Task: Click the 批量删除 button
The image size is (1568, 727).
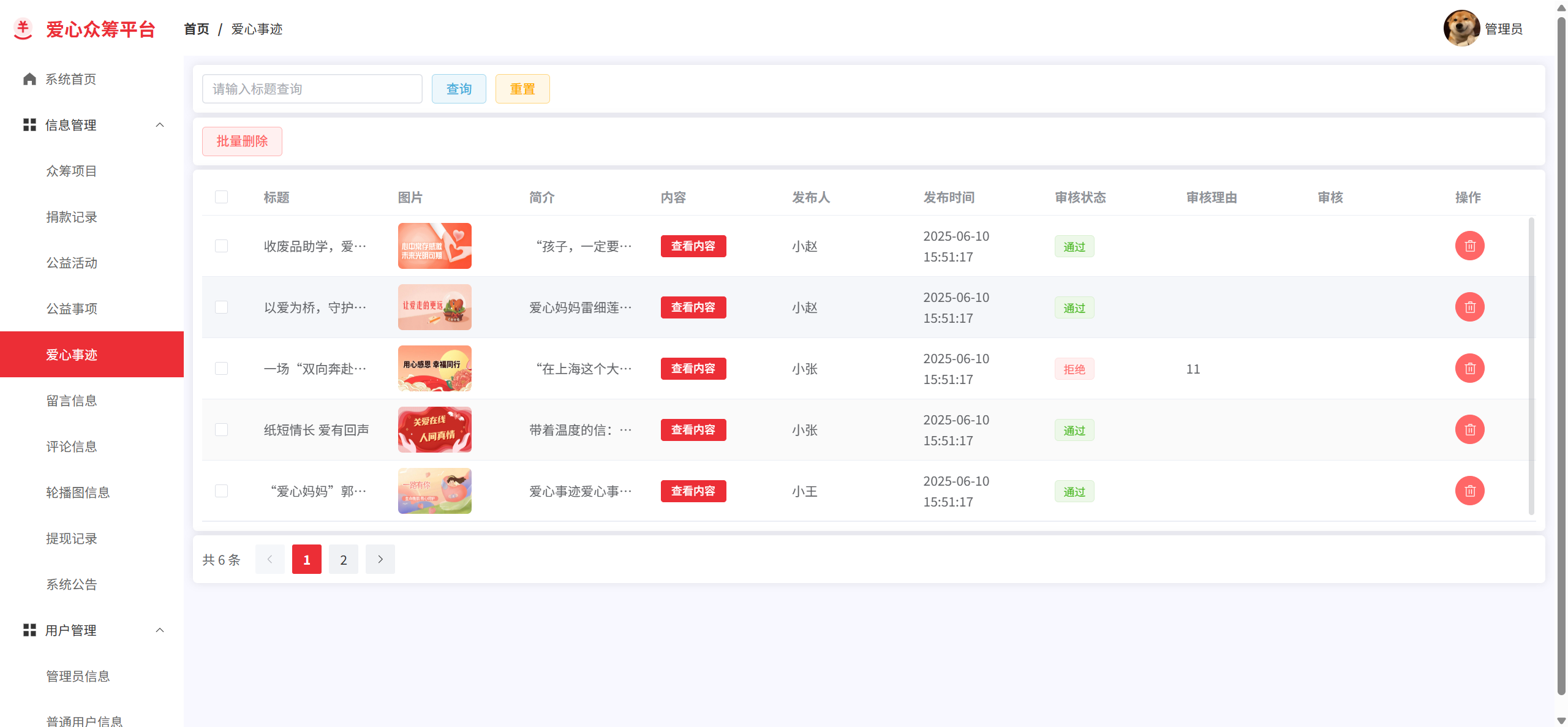Action: [242, 141]
